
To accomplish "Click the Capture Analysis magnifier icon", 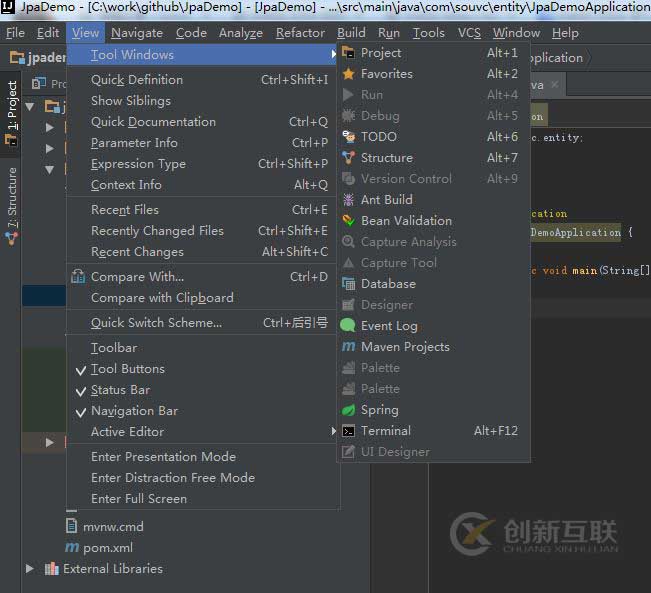I will (x=348, y=242).
